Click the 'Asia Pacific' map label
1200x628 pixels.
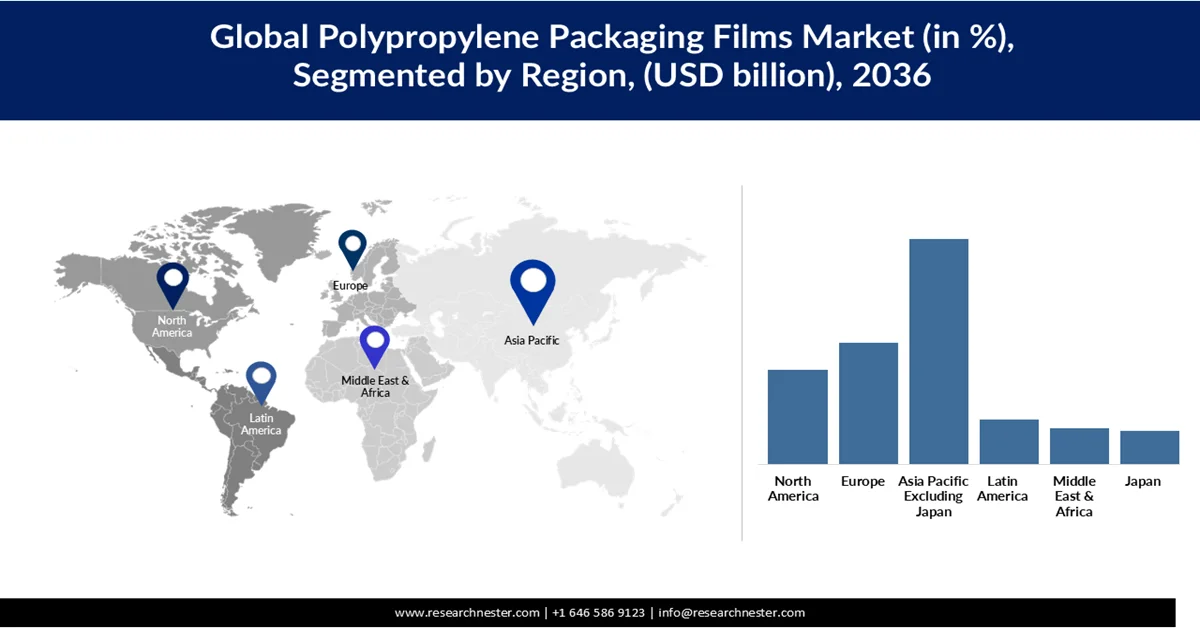532,340
